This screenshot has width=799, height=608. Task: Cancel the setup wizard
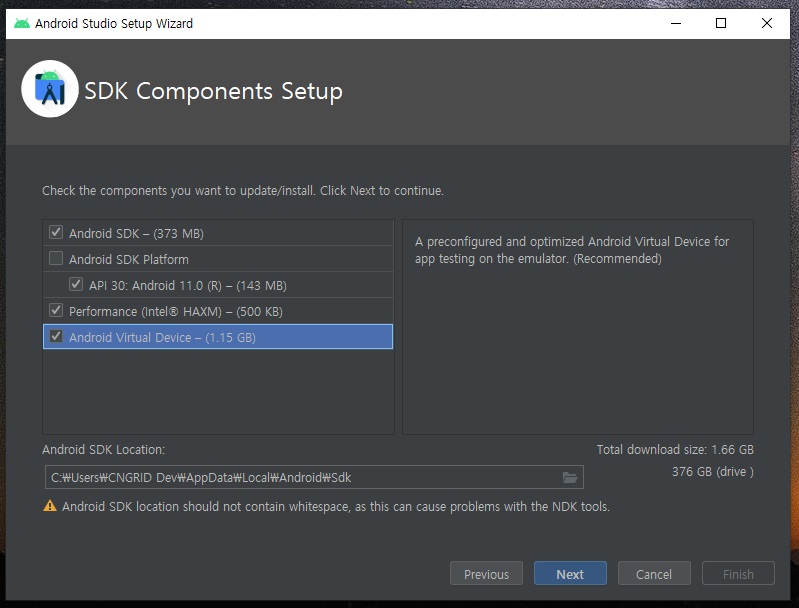[x=654, y=574]
